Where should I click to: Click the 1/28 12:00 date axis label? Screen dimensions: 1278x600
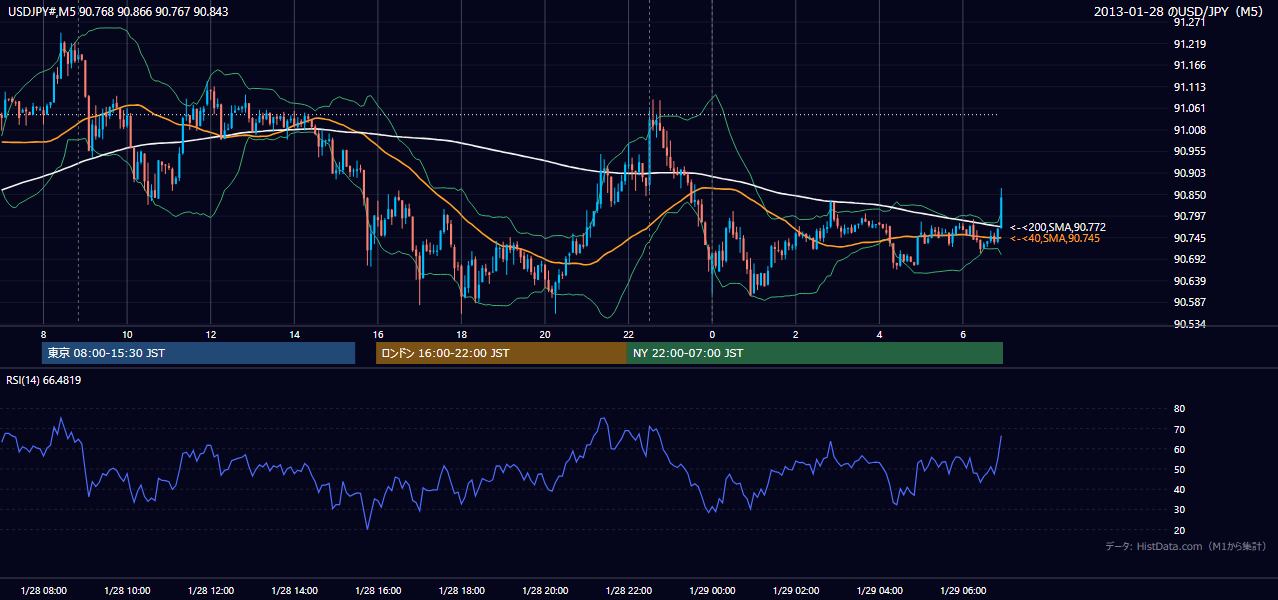pos(211,590)
